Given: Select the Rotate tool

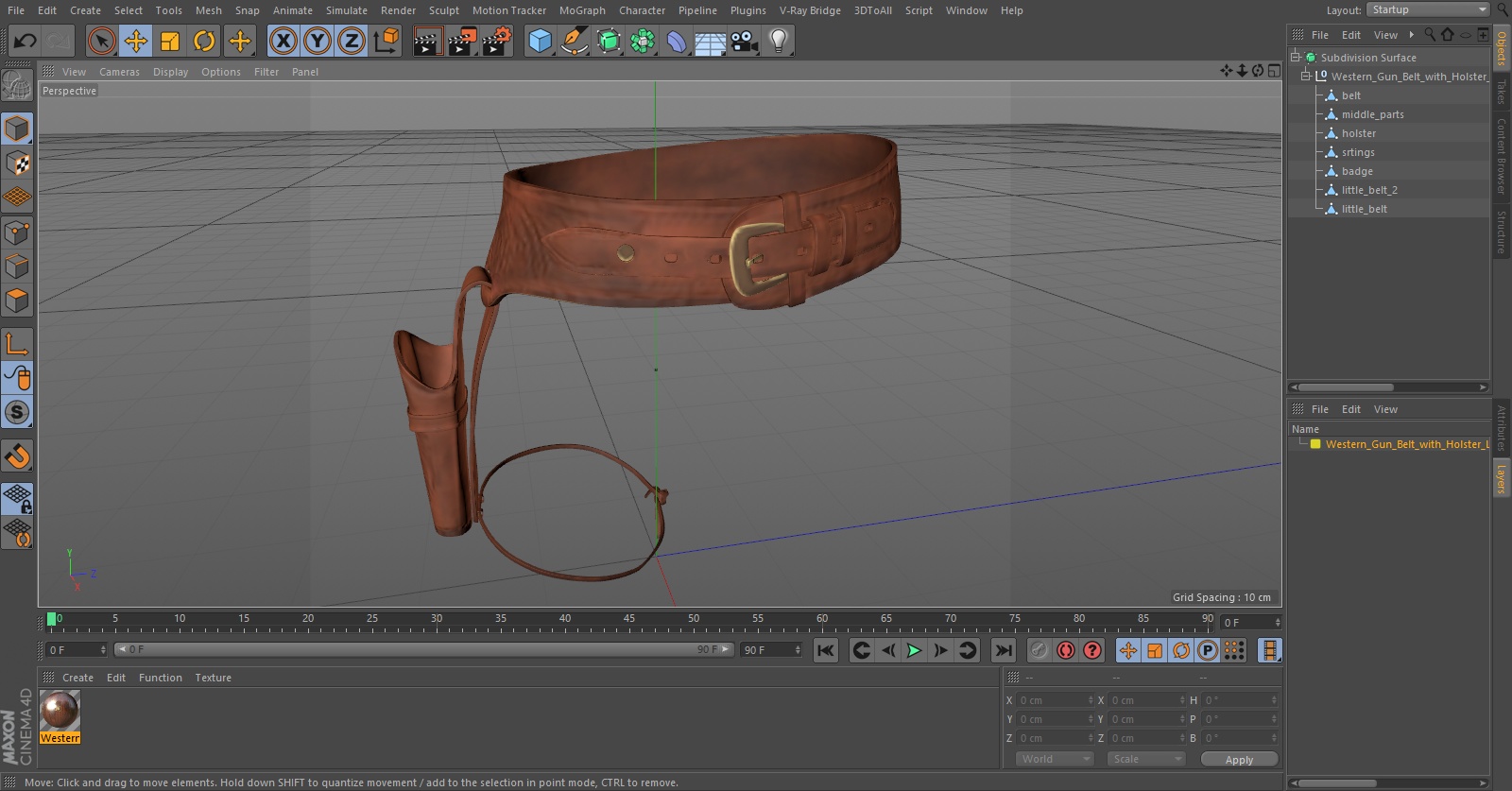Looking at the screenshot, I should pos(204,41).
